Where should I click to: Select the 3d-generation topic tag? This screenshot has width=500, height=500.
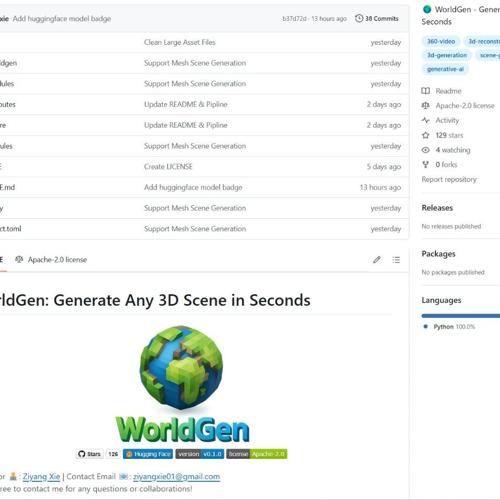(447, 55)
